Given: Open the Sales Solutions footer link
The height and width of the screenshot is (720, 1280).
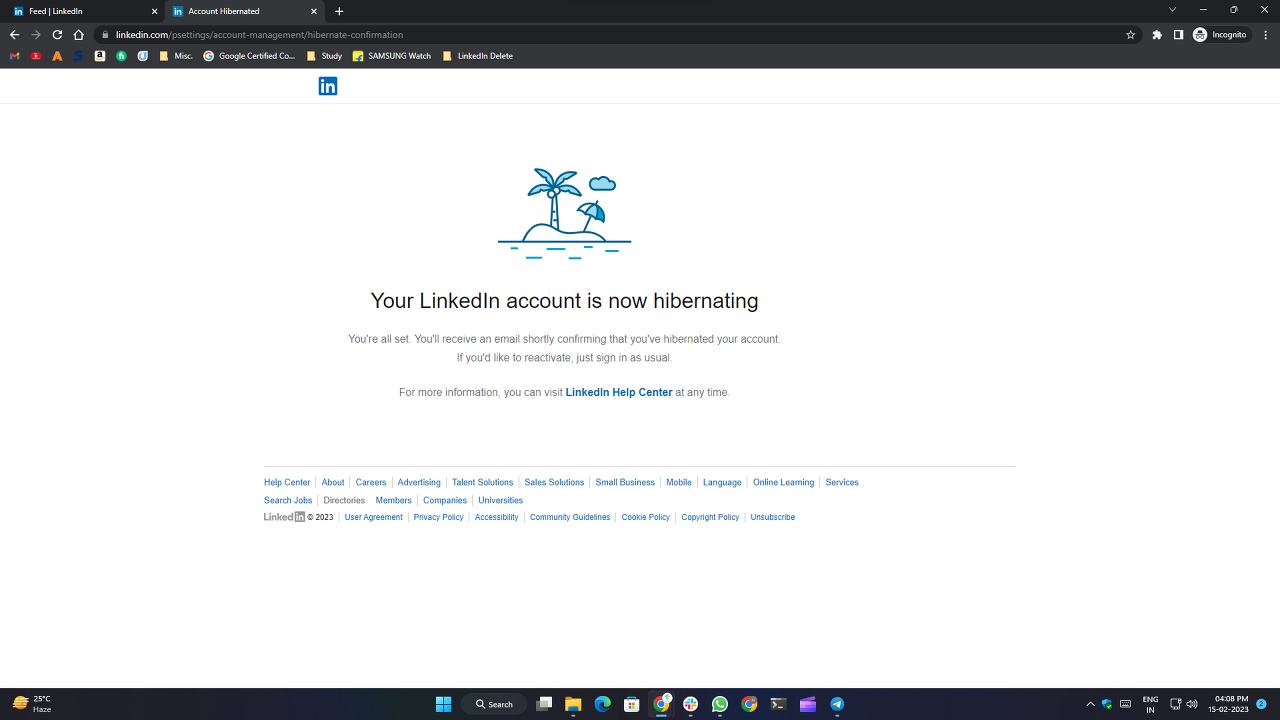Looking at the screenshot, I should pos(554,482).
